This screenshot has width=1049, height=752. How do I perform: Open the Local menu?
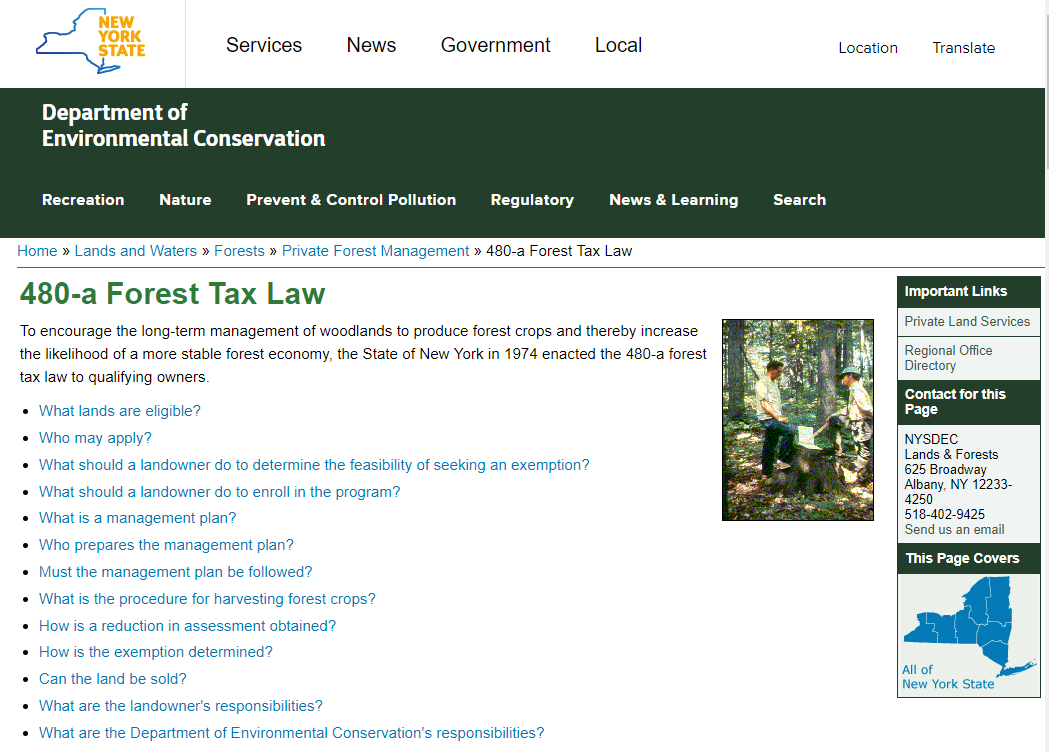[618, 45]
